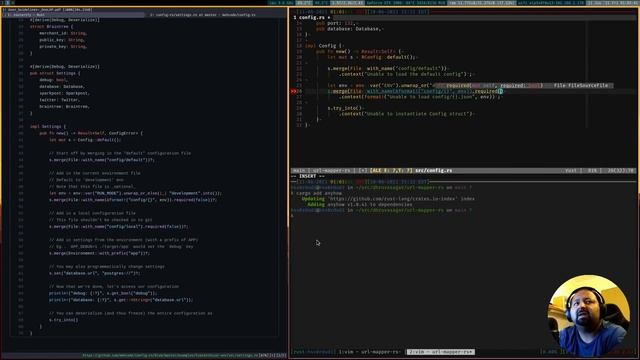Click src/config.rs in the Vim status line
The height and width of the screenshot is (360, 640).
(433, 171)
